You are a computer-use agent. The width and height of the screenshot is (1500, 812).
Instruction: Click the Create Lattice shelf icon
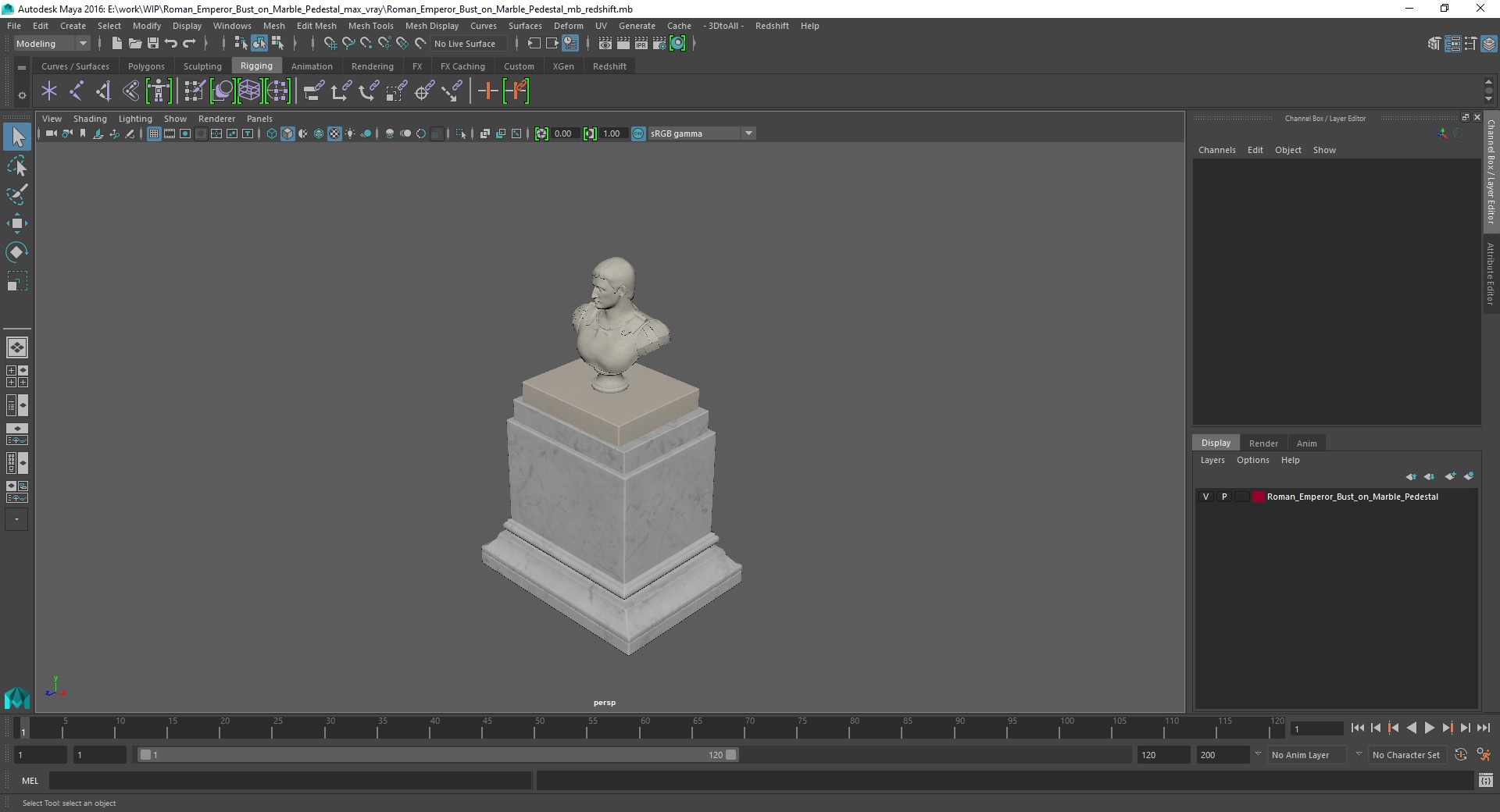[249, 91]
